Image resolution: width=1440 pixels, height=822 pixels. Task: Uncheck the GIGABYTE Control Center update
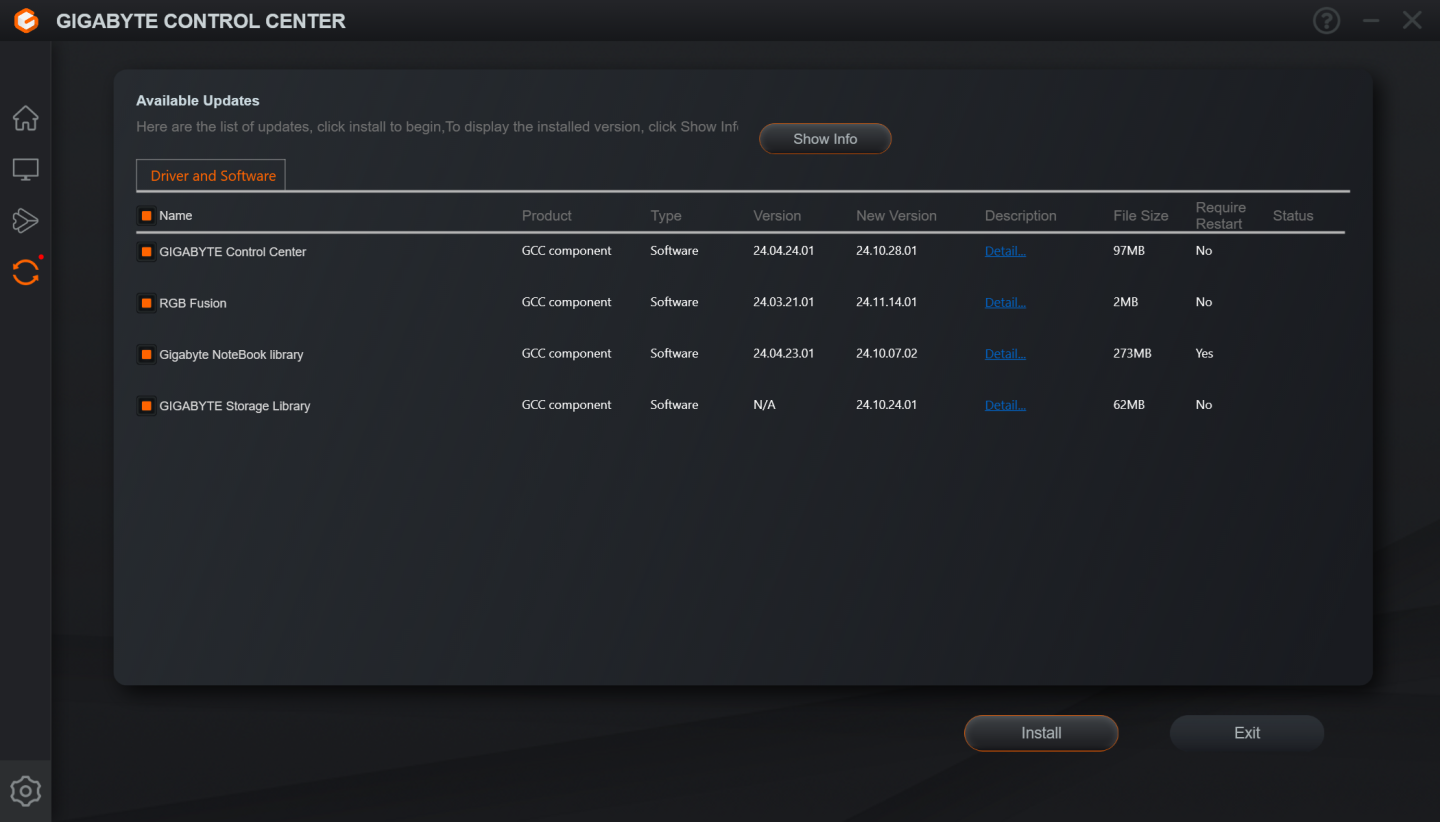146,252
